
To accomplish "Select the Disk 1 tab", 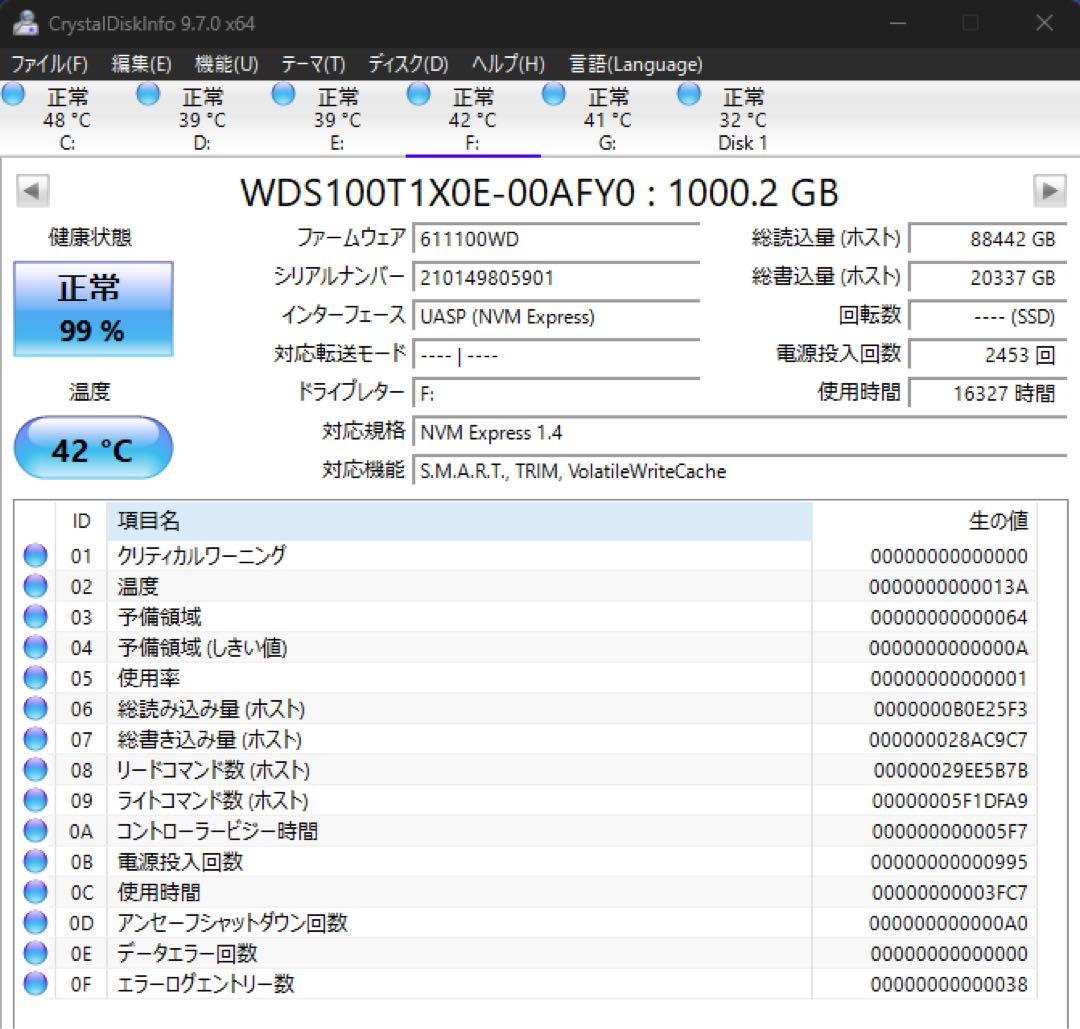I will point(740,118).
